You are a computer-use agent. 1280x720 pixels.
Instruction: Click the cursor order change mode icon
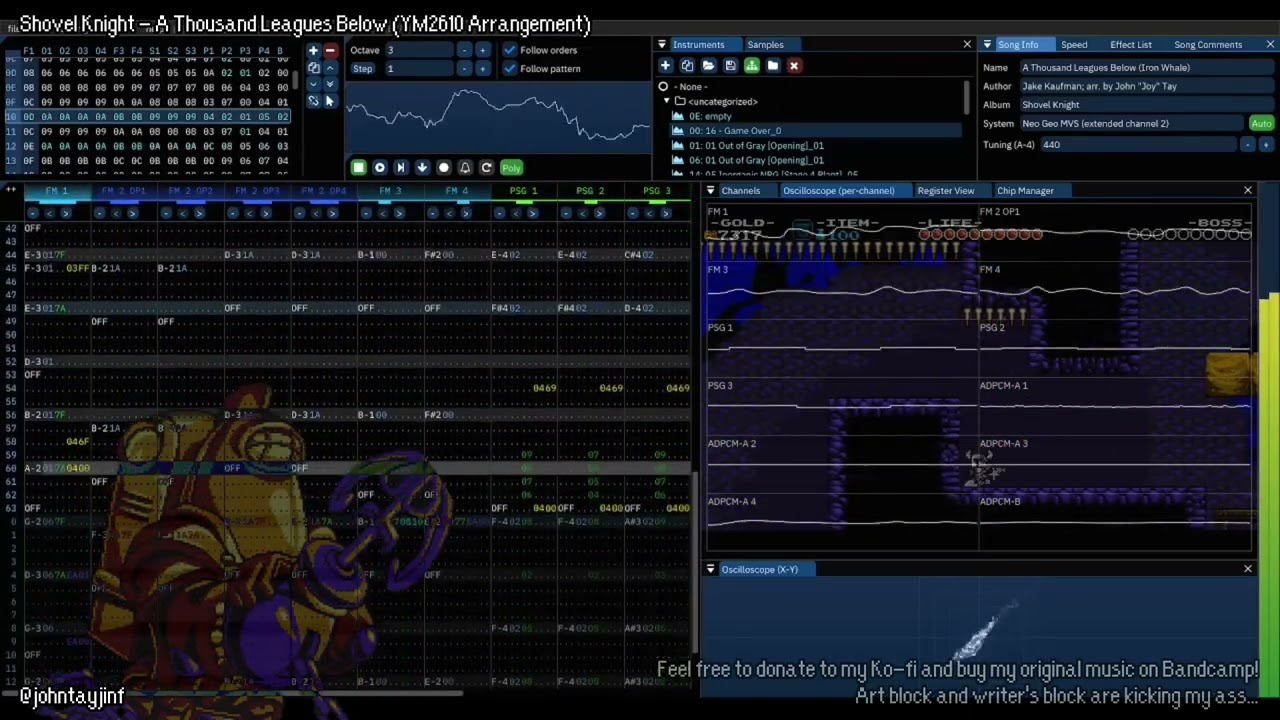[330, 101]
